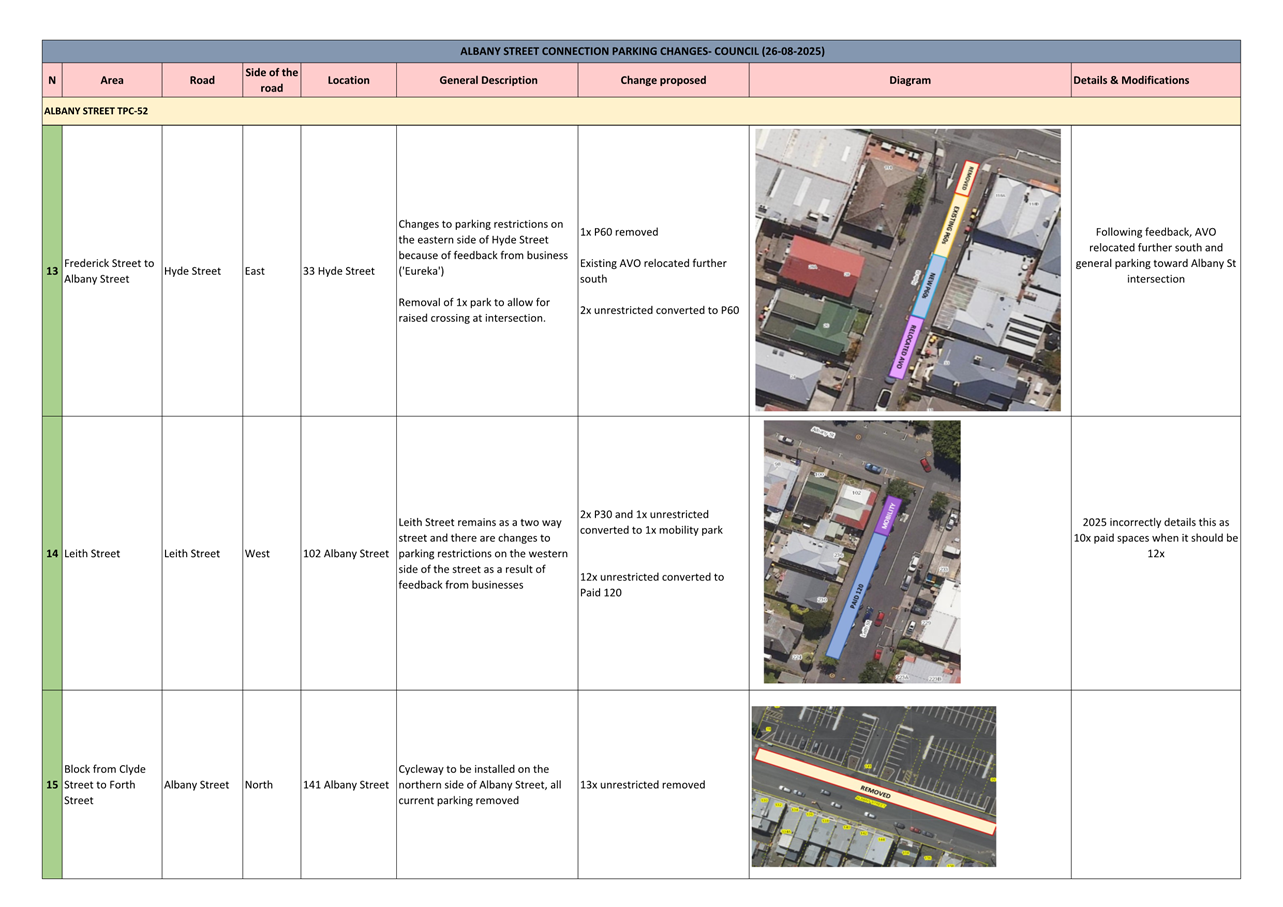This screenshot has width=1283, height=907.
Task: Select the Side of the road header
Action: (271, 80)
